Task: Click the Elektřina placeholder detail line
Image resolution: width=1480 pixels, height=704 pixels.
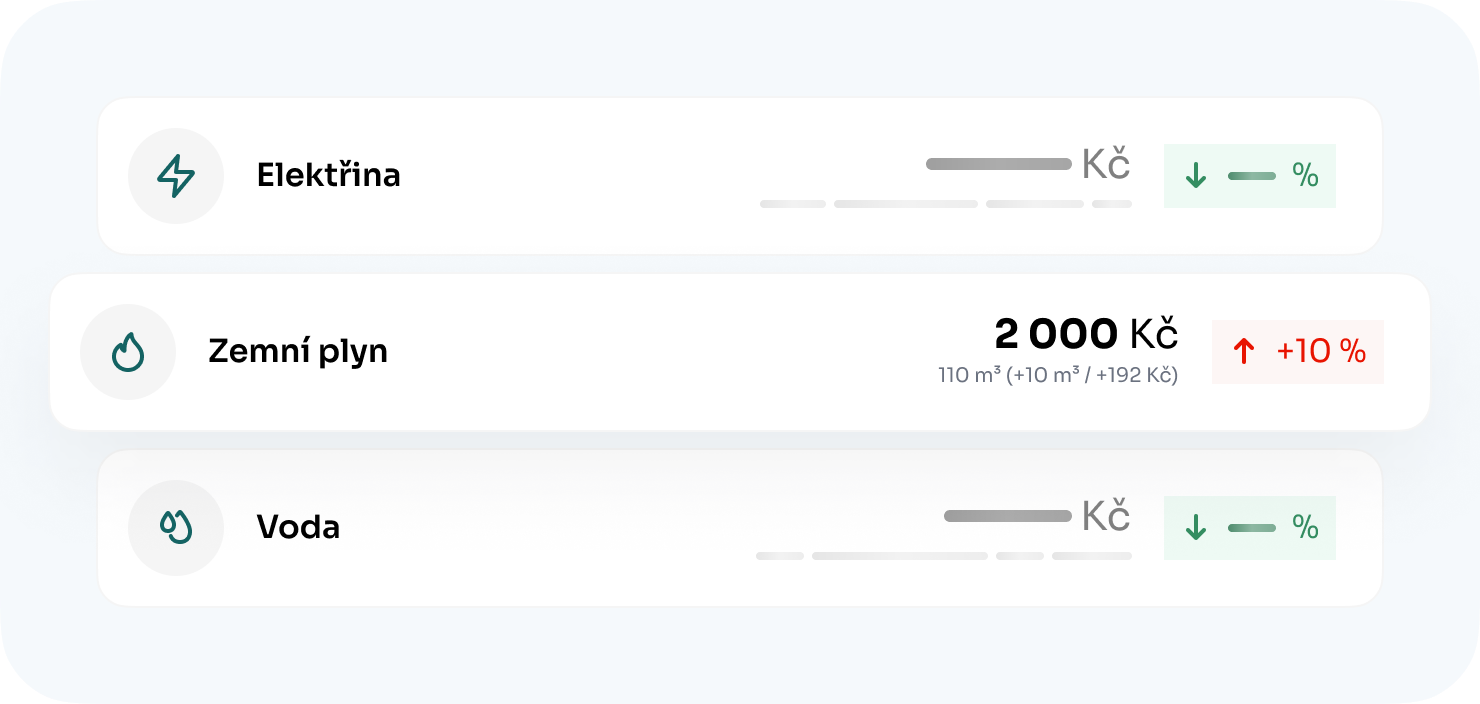Action: pos(945,204)
